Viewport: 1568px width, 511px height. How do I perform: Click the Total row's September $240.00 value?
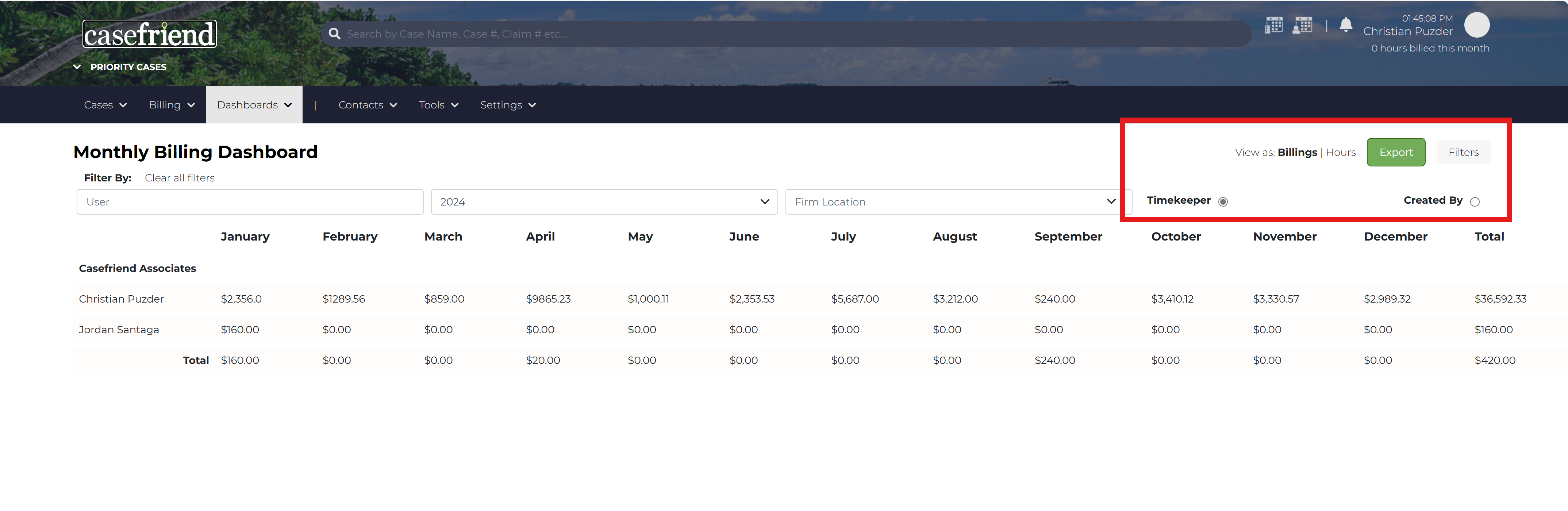[1055, 361]
